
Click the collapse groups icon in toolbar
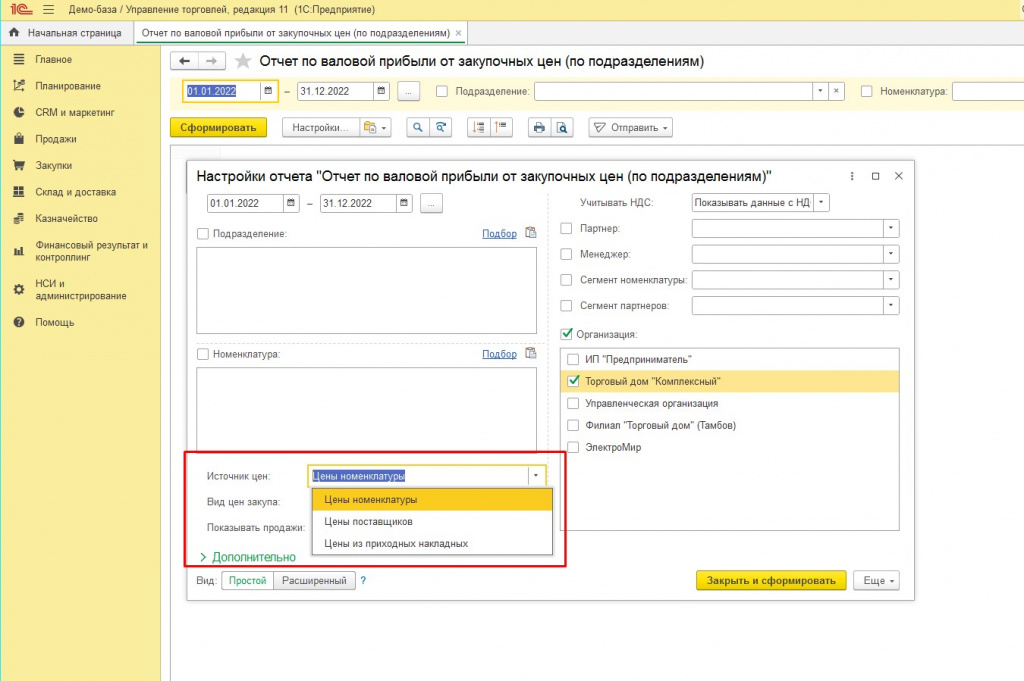click(x=502, y=127)
